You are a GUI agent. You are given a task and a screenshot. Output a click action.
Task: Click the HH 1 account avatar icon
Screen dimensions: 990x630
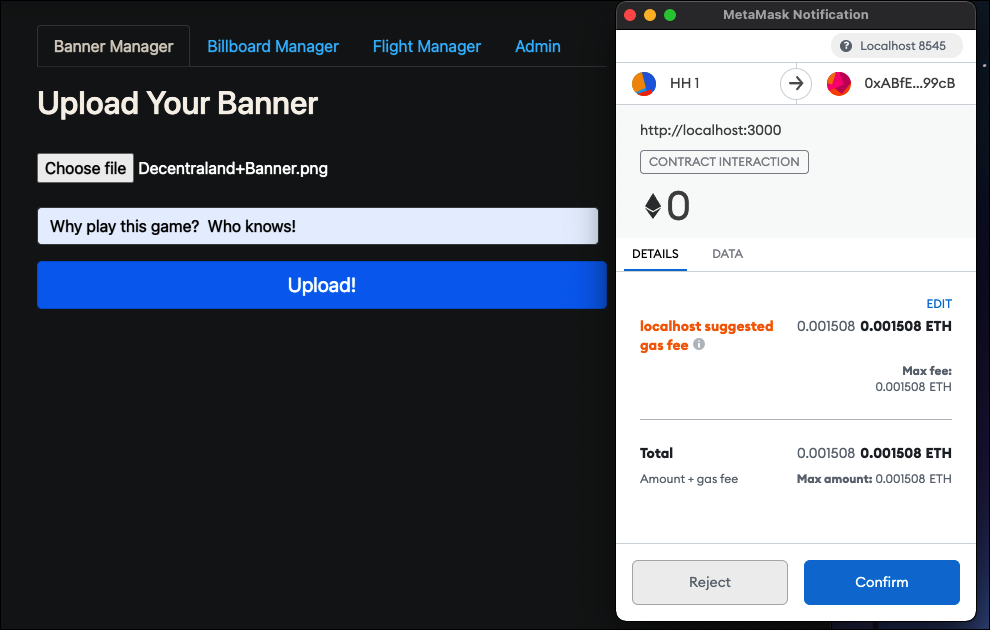tap(643, 83)
